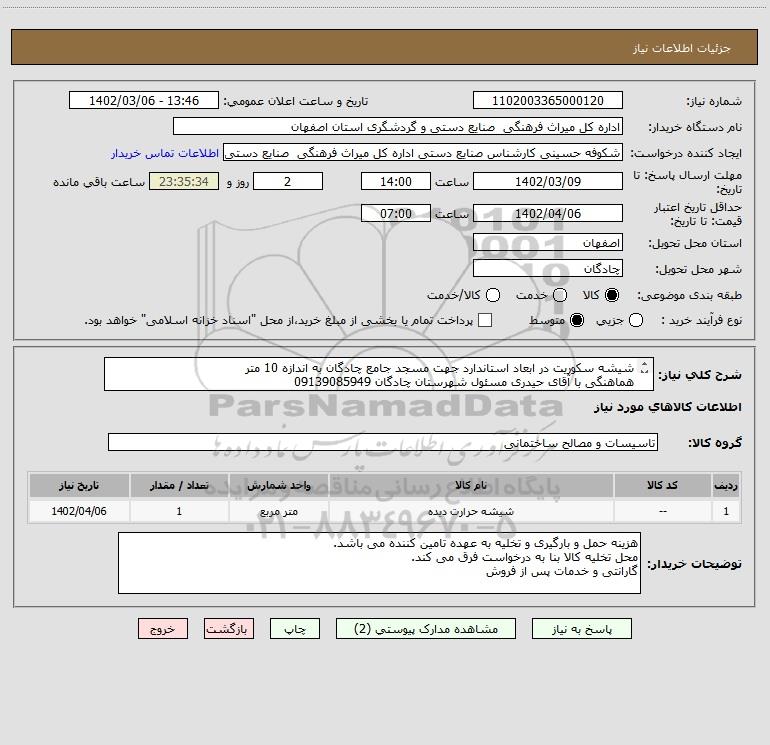Select the متوسط purchase type radio

point(577,320)
